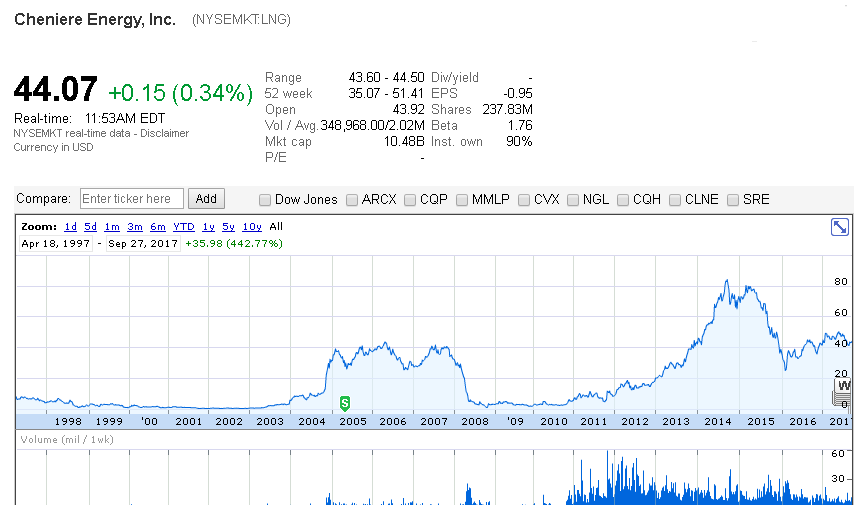Click the 1998 label on timeline
857x505 pixels.
pos(68,421)
